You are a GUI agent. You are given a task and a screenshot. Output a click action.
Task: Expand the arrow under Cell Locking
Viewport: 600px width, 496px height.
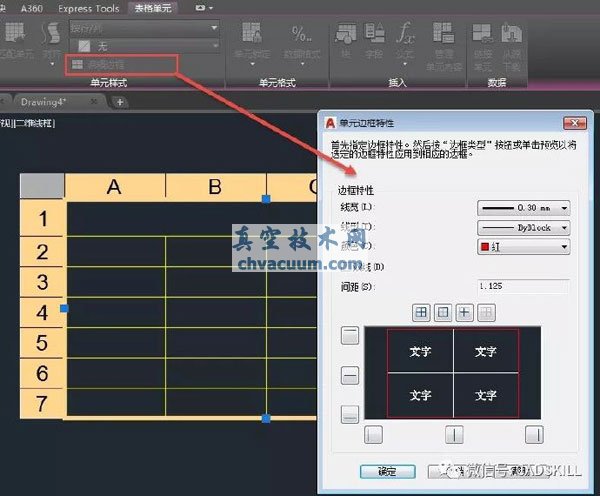click(x=253, y=64)
